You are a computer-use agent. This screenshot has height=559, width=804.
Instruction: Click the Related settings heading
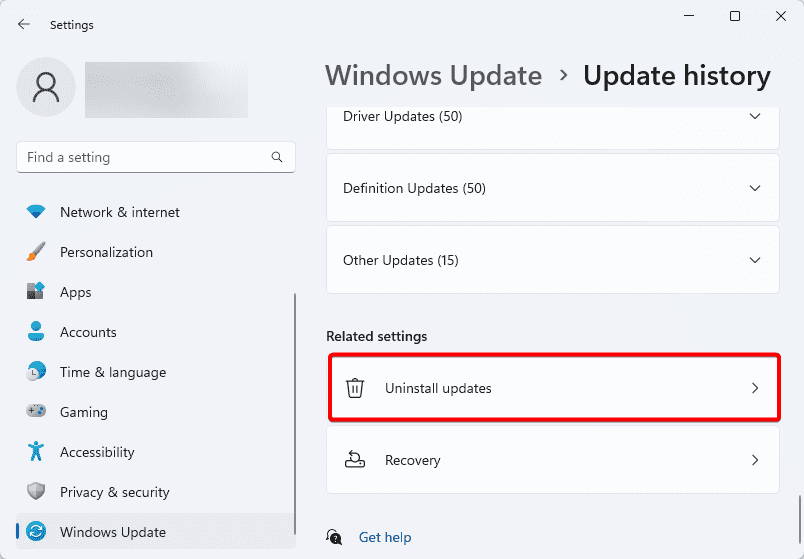click(376, 336)
